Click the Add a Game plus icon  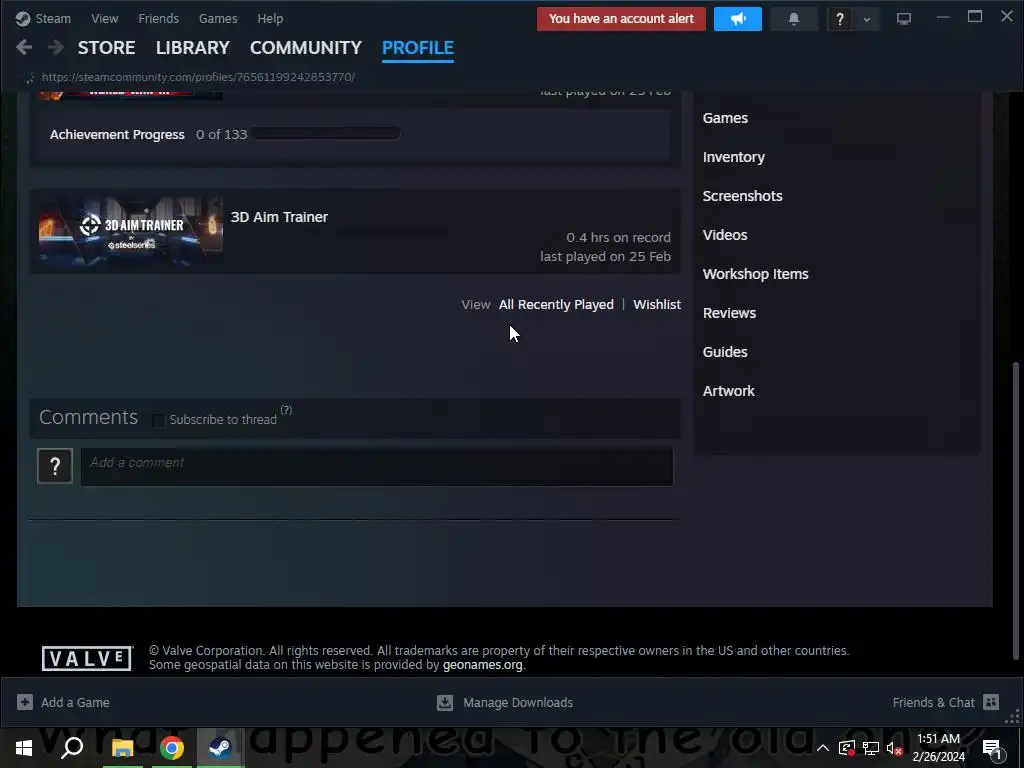click(x=25, y=702)
